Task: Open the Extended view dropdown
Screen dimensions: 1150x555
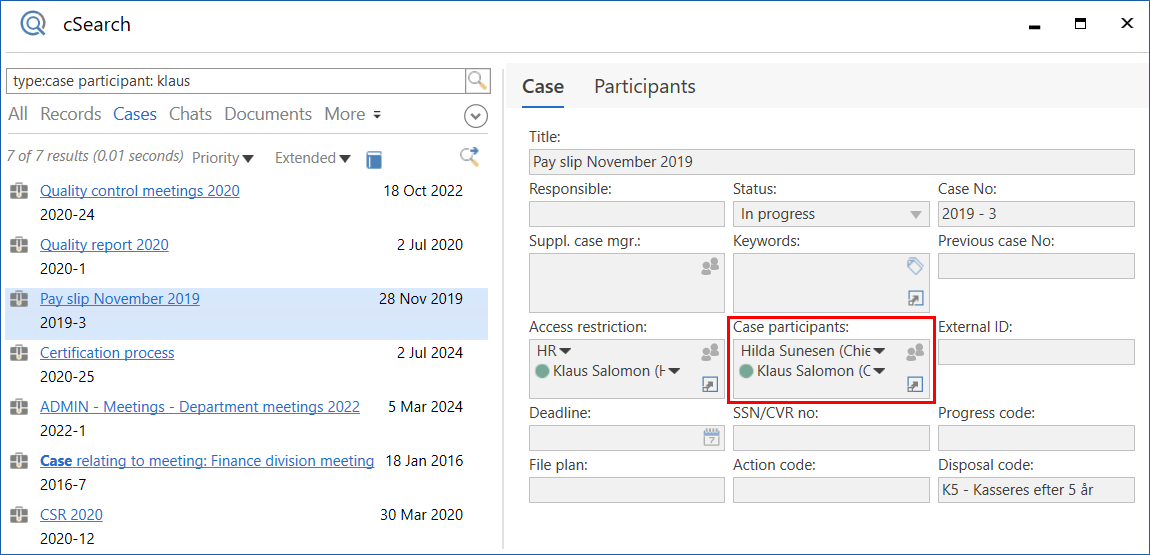Action: tap(312, 158)
